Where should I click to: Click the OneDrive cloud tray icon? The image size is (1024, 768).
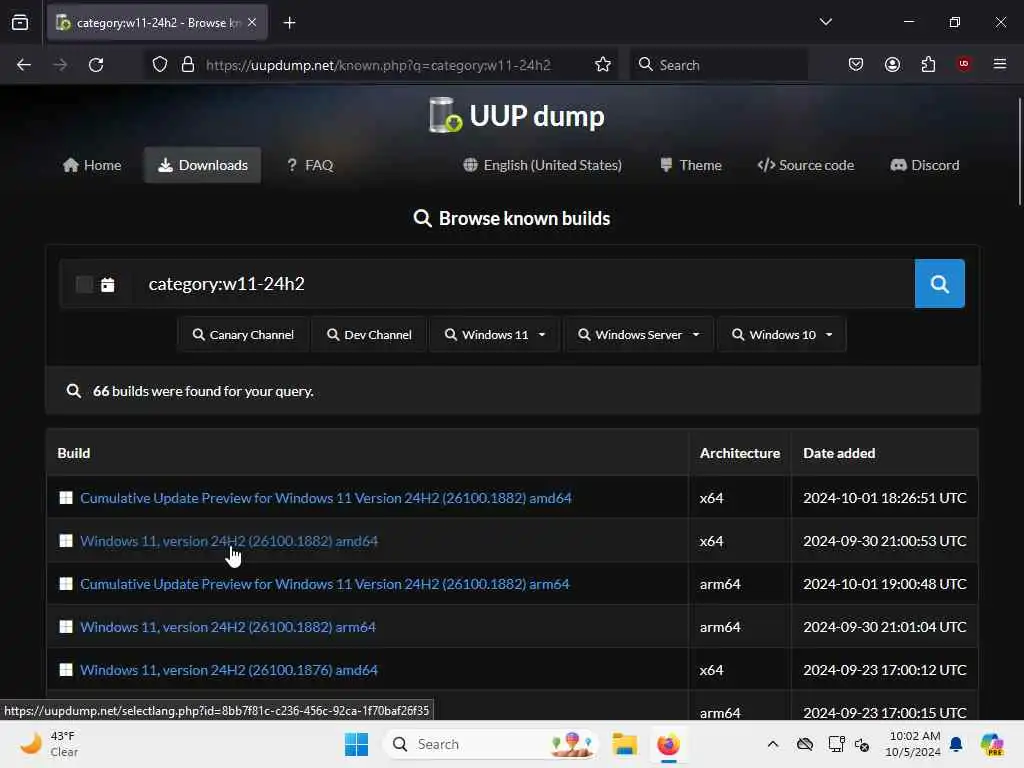[x=805, y=744]
